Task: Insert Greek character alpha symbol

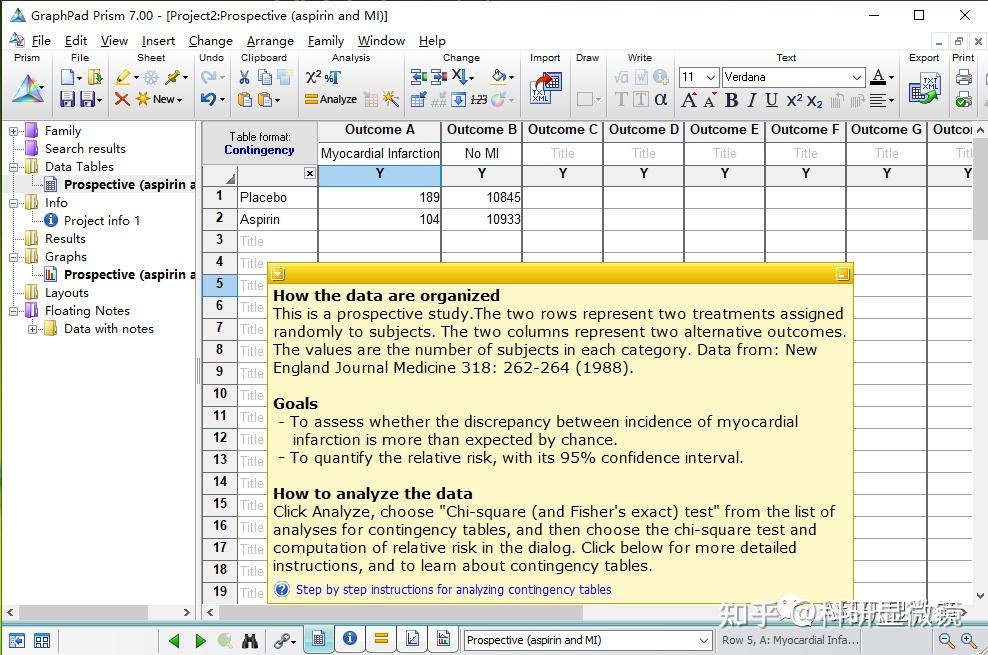Action: coord(660,99)
